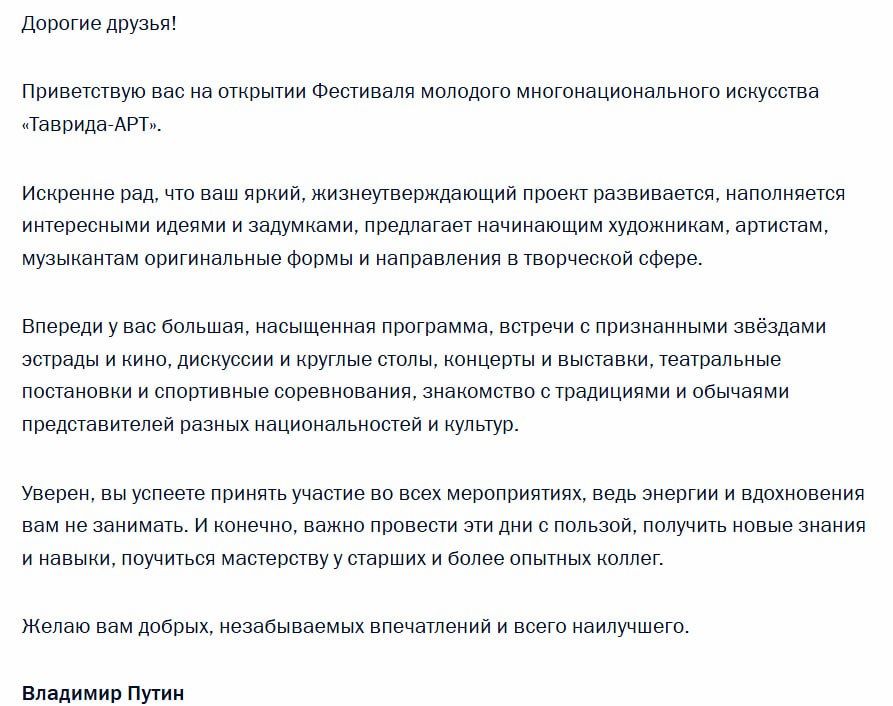The height and width of the screenshot is (706, 893).
Task: Click the word "национальностей"
Action: [332, 424]
